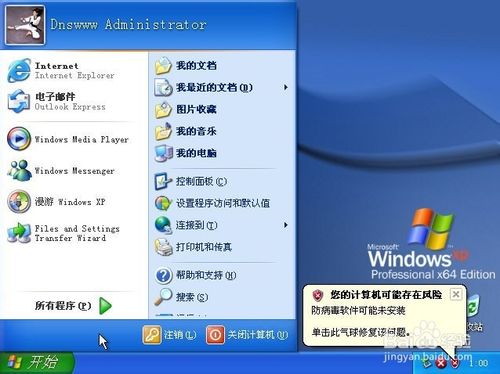
Task: Click the 设置程序访问和默认值 icon
Action: [163, 203]
